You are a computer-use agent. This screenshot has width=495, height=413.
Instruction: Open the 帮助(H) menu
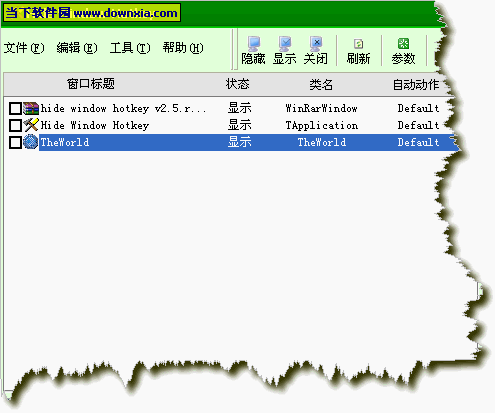pos(183,48)
